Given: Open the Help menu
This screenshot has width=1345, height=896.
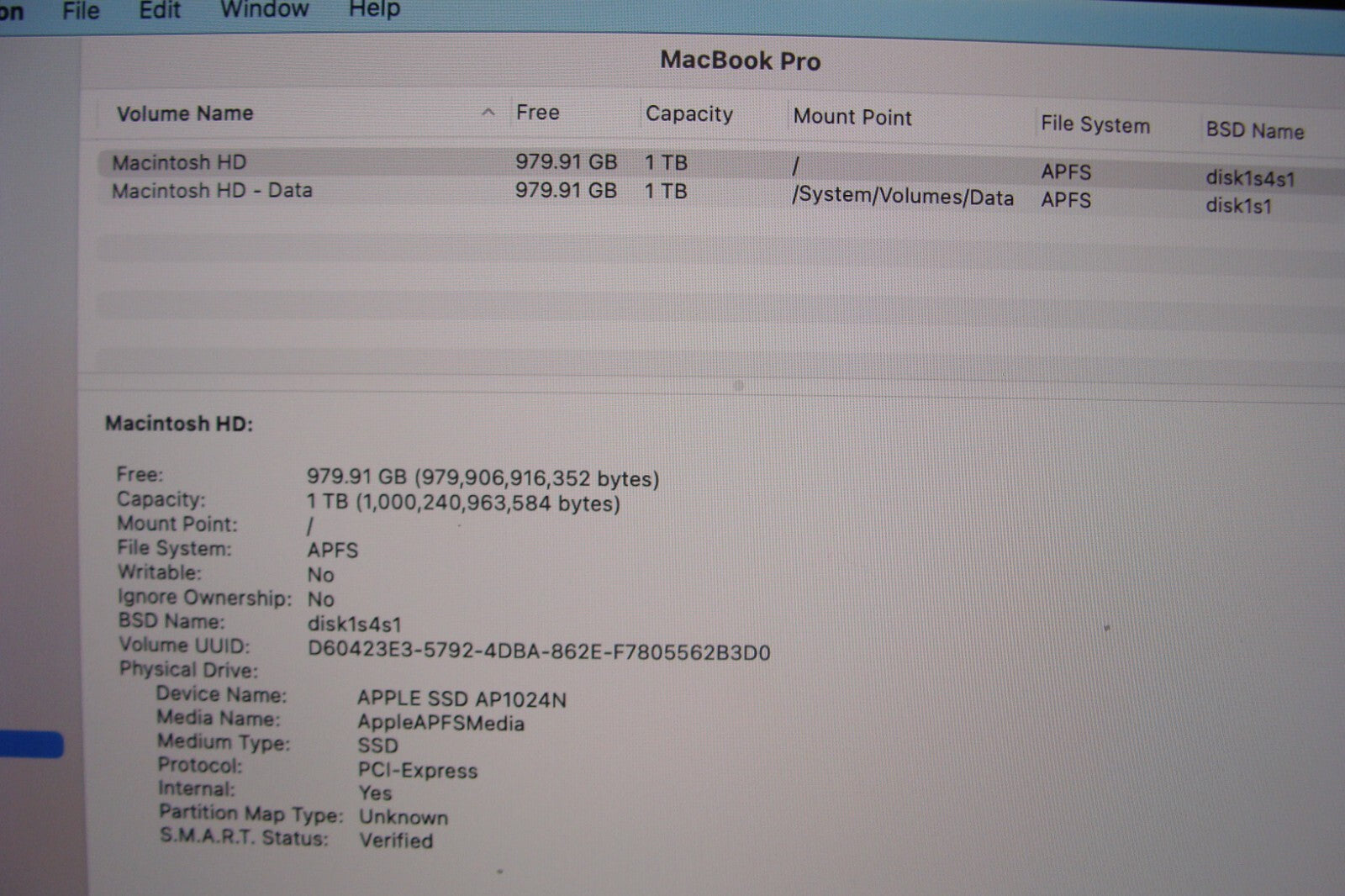Looking at the screenshot, I should pos(374,9).
